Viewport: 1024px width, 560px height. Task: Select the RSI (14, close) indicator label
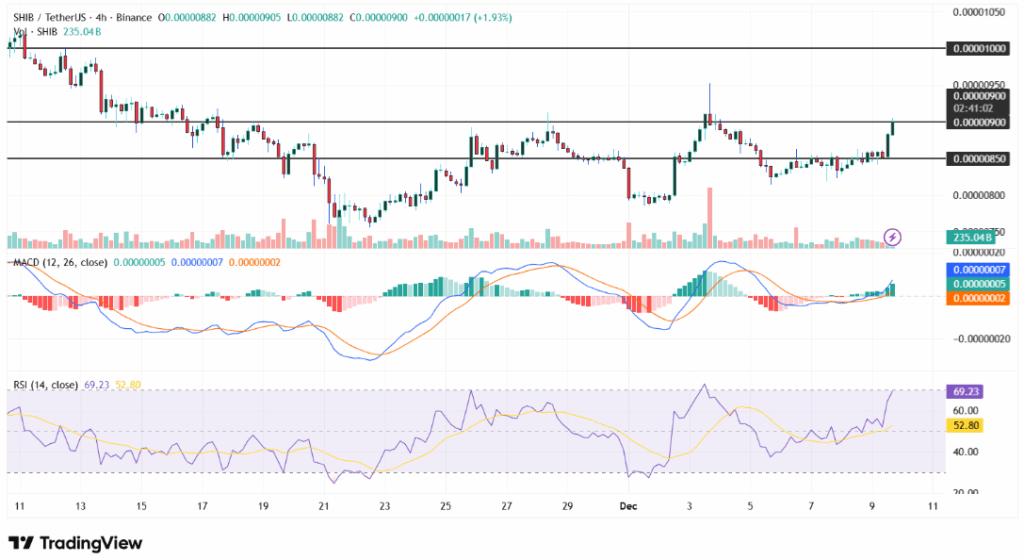pos(47,383)
